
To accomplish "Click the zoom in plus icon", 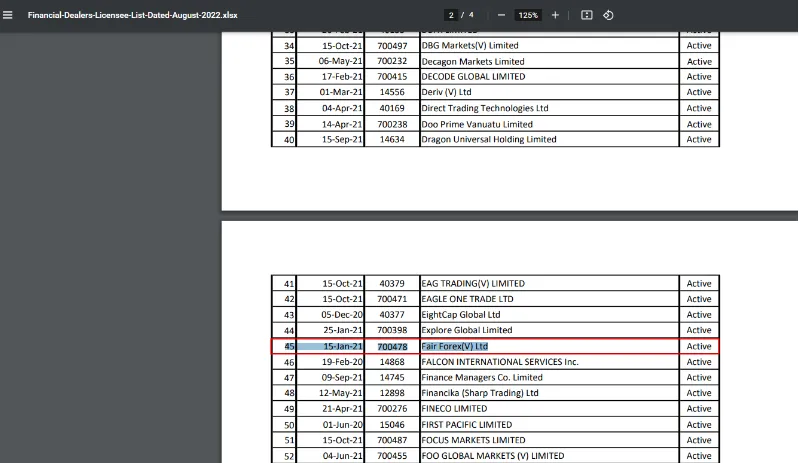I will (555, 15).
